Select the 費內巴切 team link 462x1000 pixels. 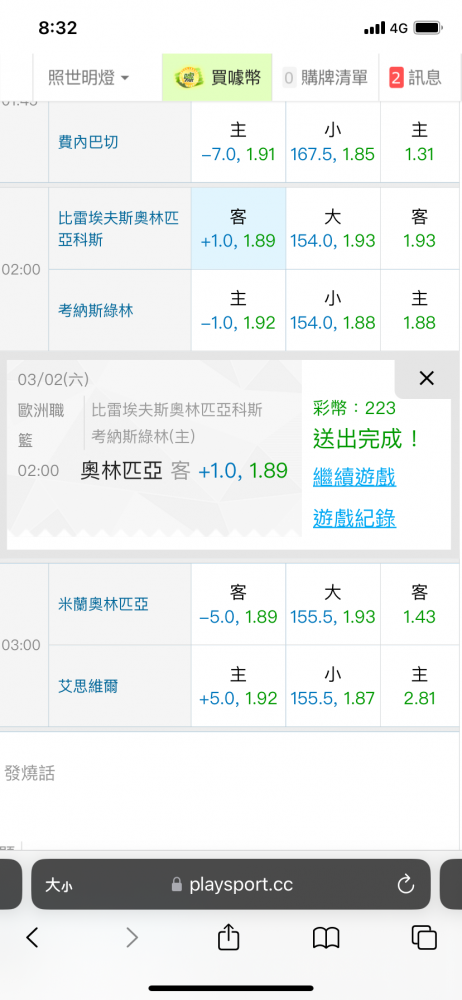[x=88, y=142]
